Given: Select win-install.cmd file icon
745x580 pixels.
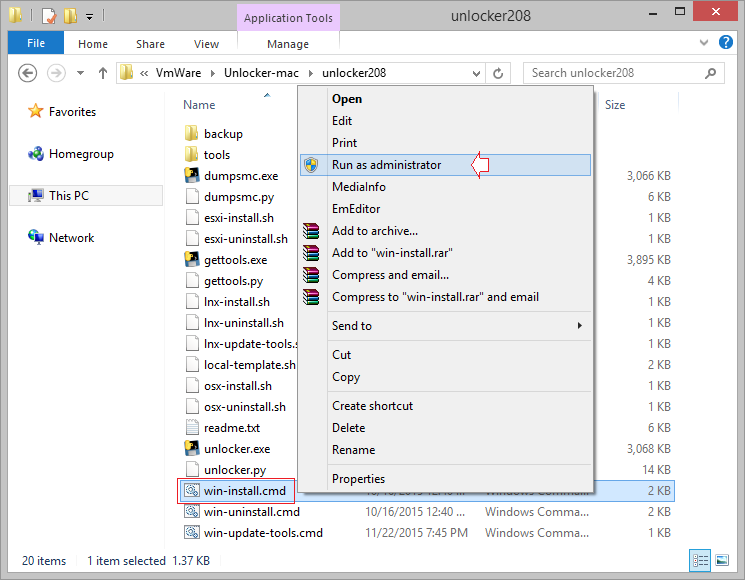Looking at the screenshot, I should [192, 491].
